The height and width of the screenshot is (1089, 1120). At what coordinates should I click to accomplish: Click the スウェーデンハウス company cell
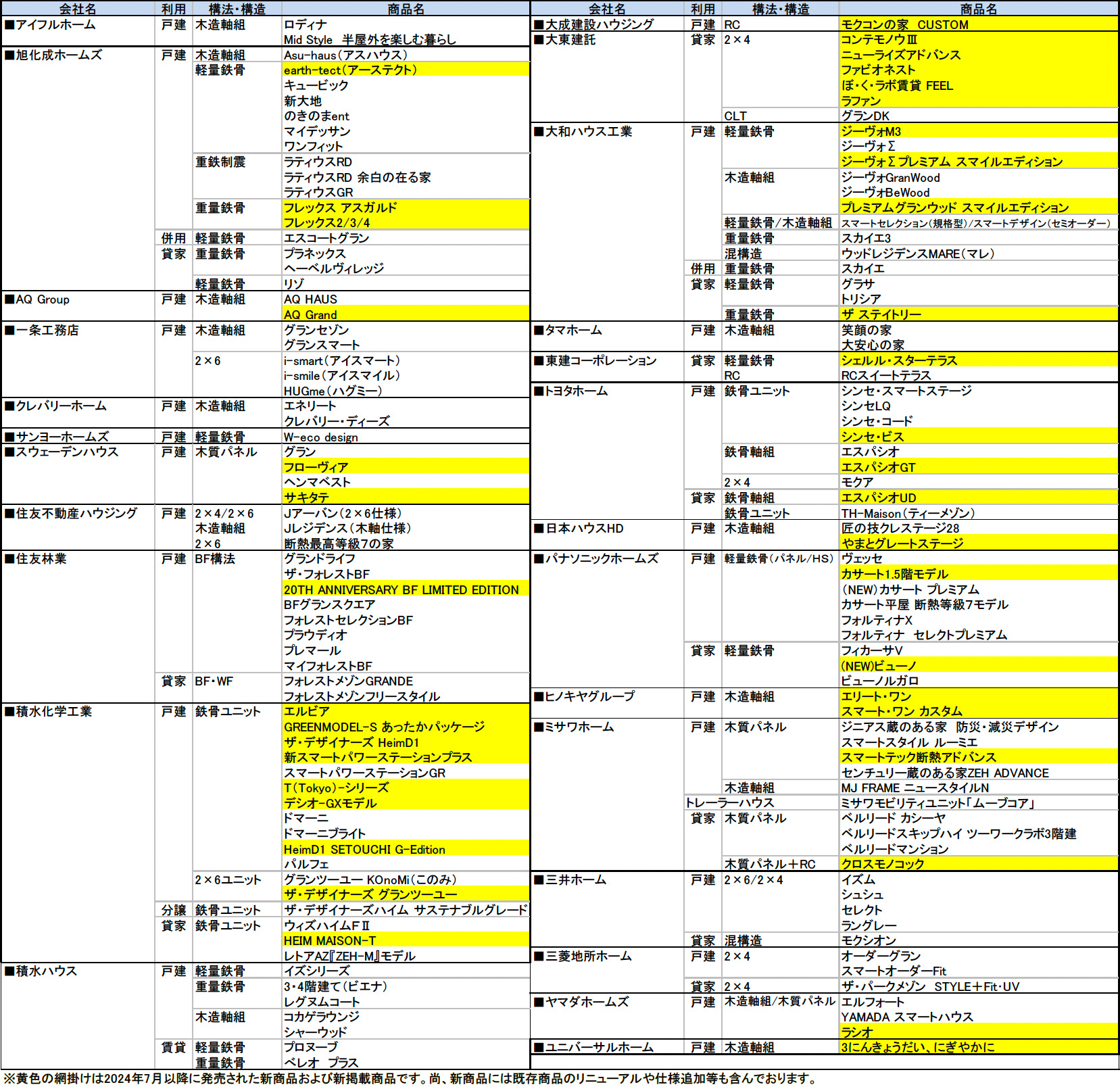coord(68,452)
